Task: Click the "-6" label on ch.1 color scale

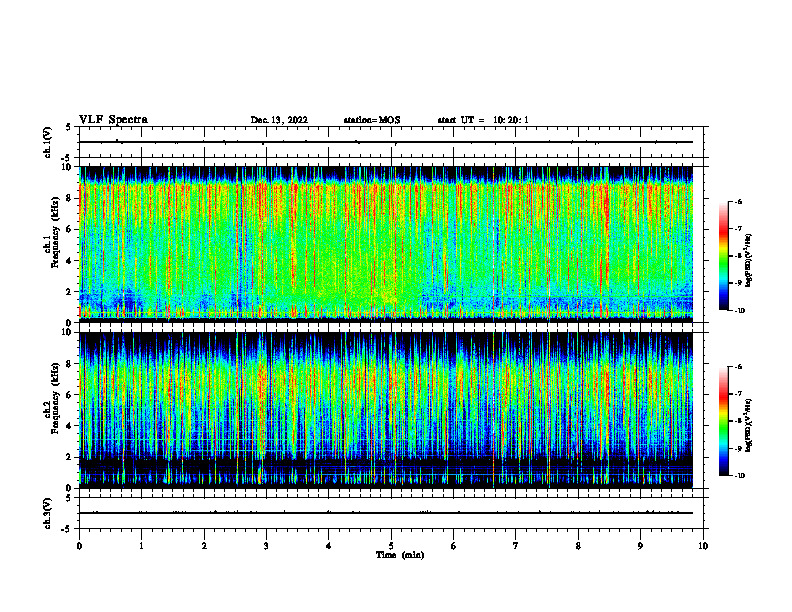Action: (x=738, y=202)
